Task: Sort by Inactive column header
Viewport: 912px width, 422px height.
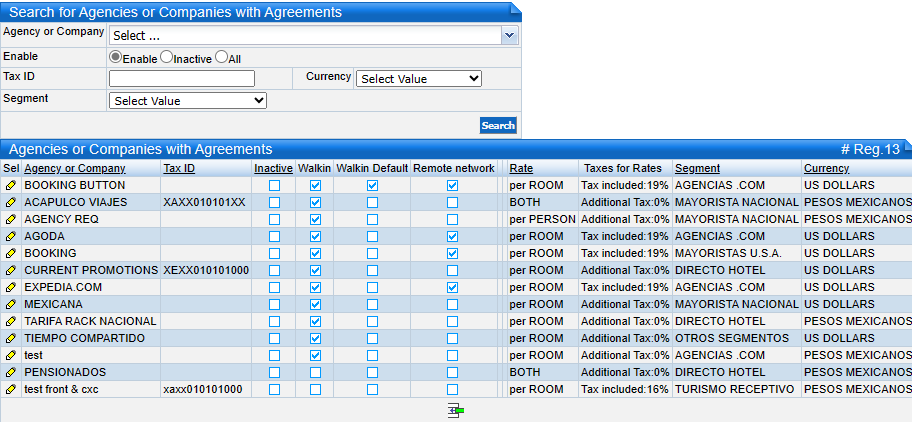Action: pos(273,169)
